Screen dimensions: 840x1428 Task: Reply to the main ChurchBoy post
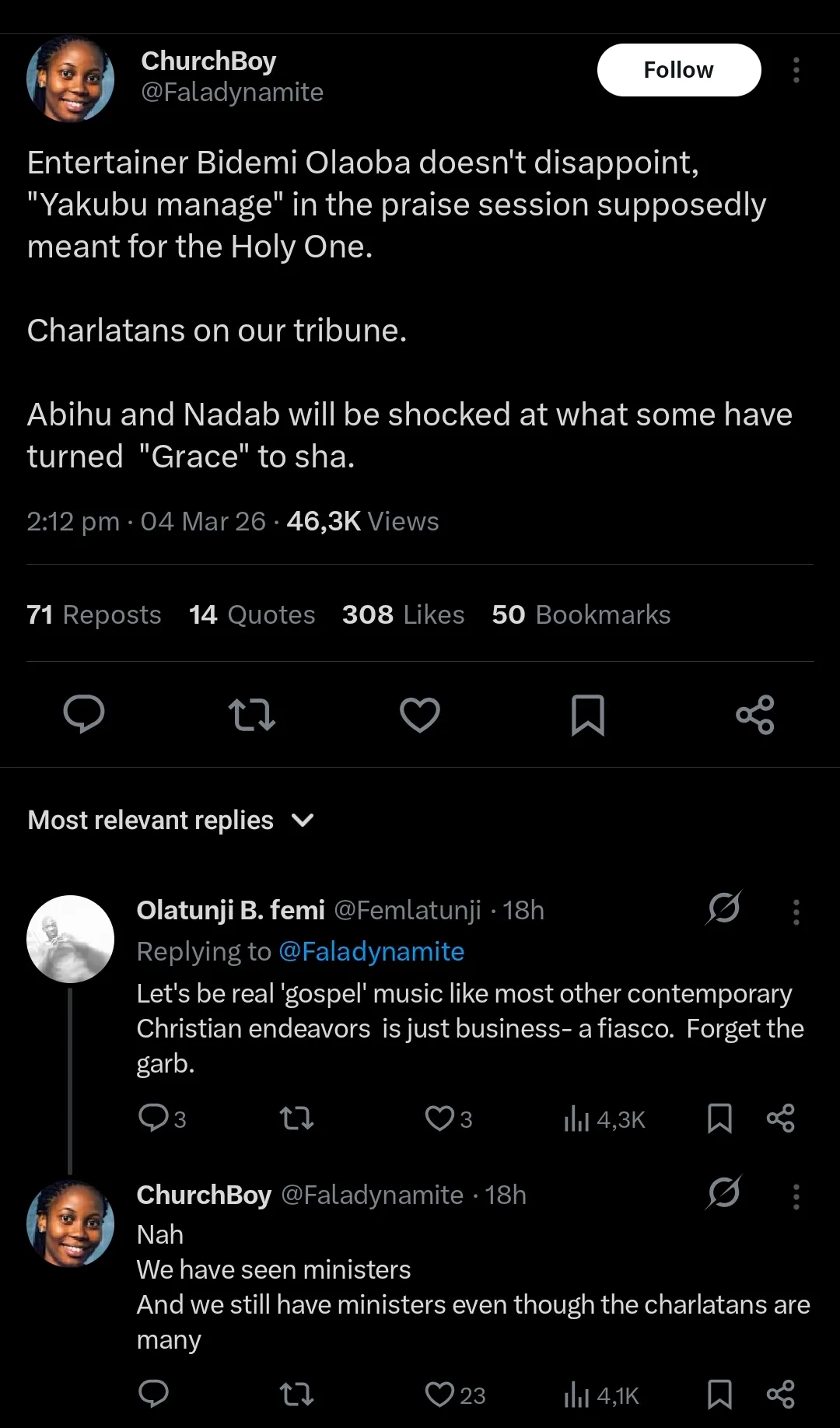[84, 714]
